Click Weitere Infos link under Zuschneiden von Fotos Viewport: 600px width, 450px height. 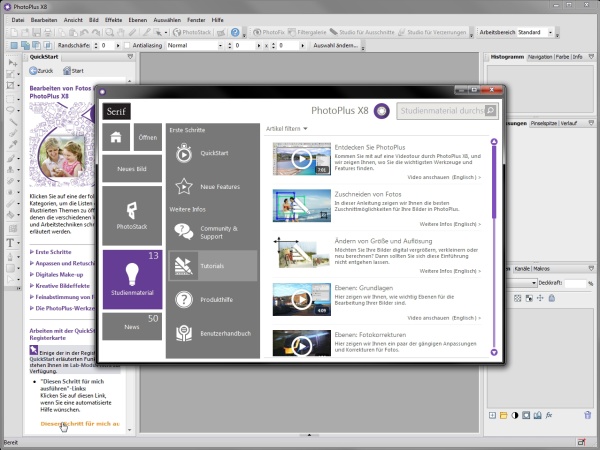point(450,224)
